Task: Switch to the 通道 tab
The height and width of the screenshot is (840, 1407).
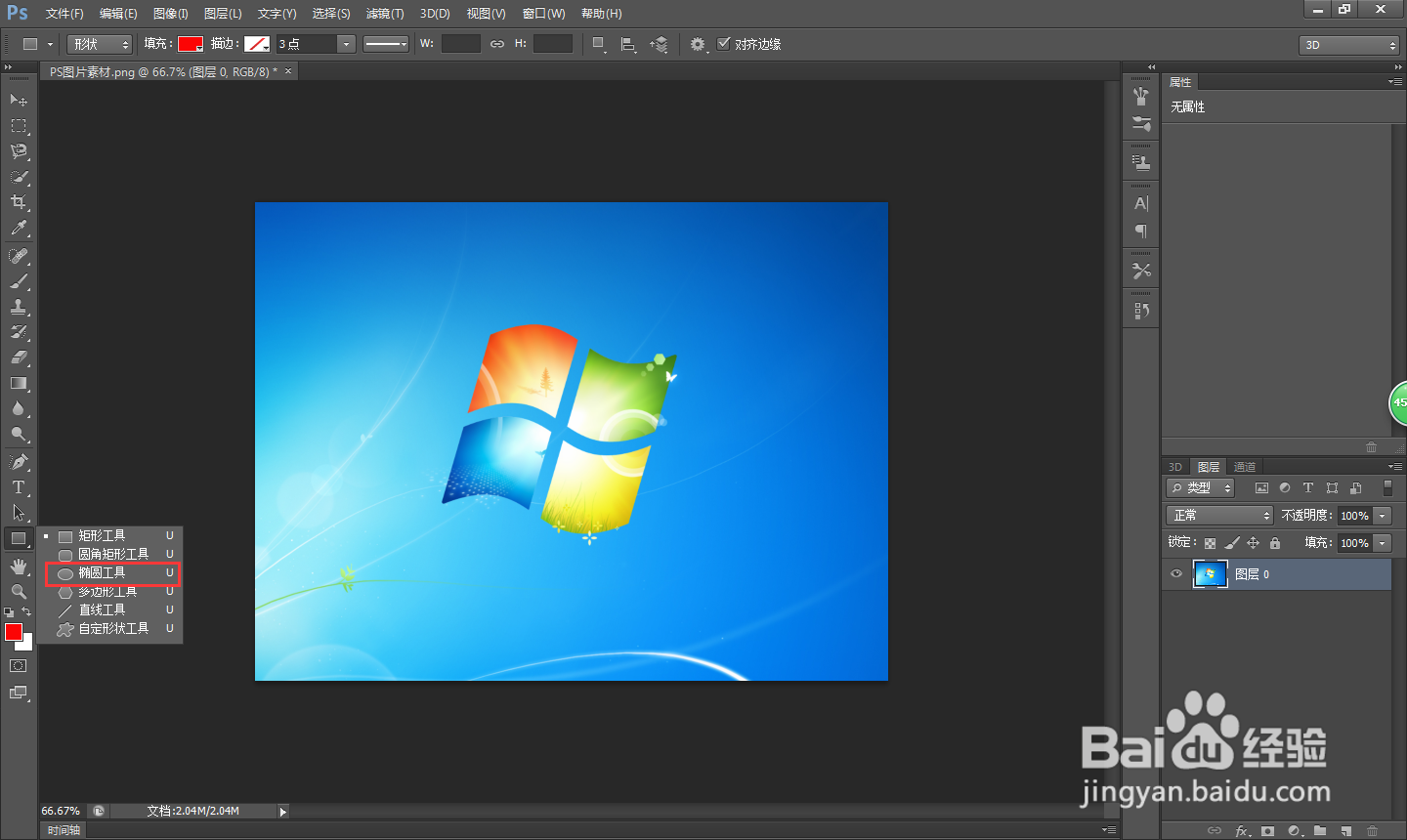Action: click(x=1244, y=467)
